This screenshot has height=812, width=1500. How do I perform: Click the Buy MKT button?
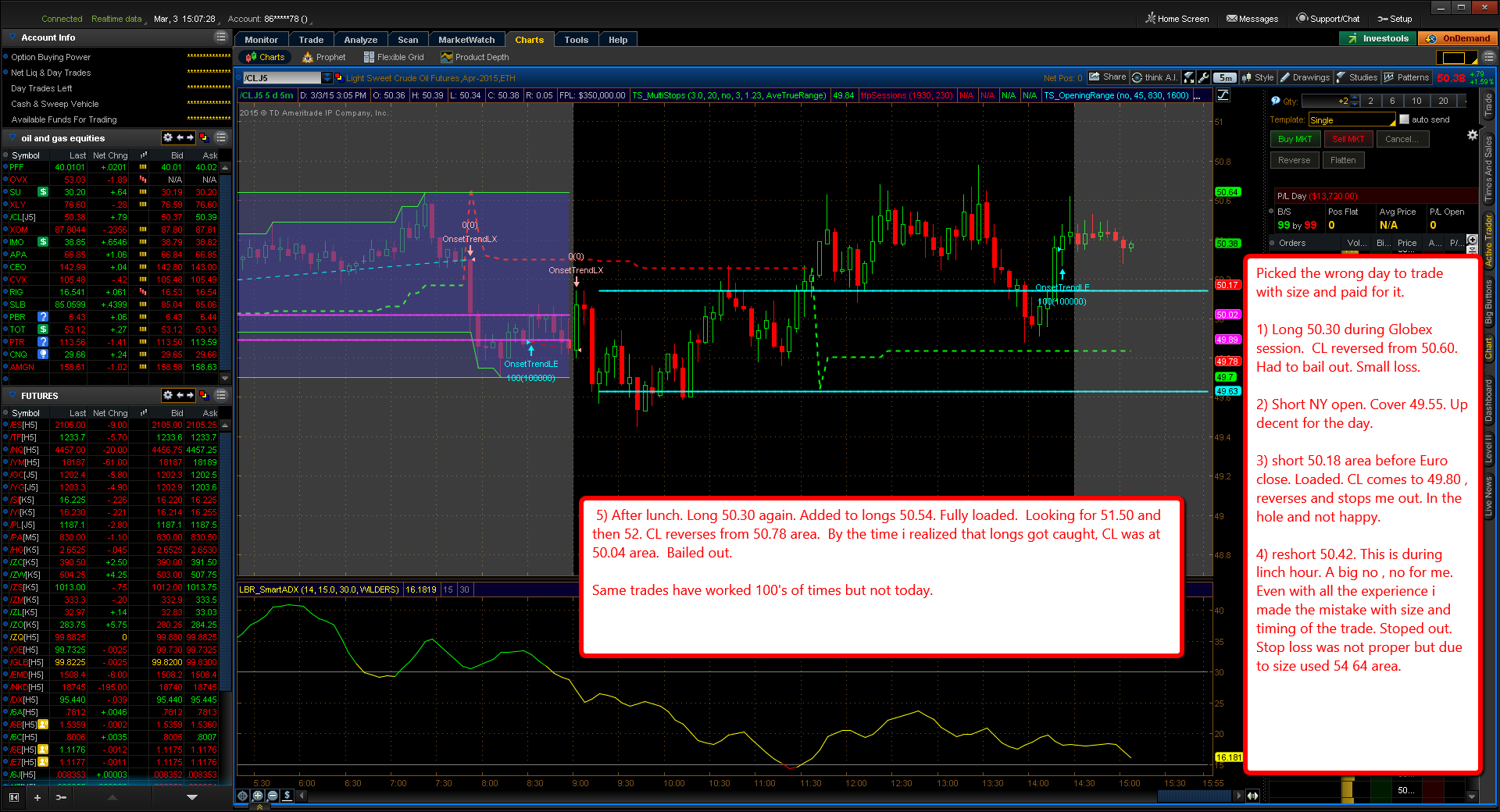click(x=1295, y=139)
